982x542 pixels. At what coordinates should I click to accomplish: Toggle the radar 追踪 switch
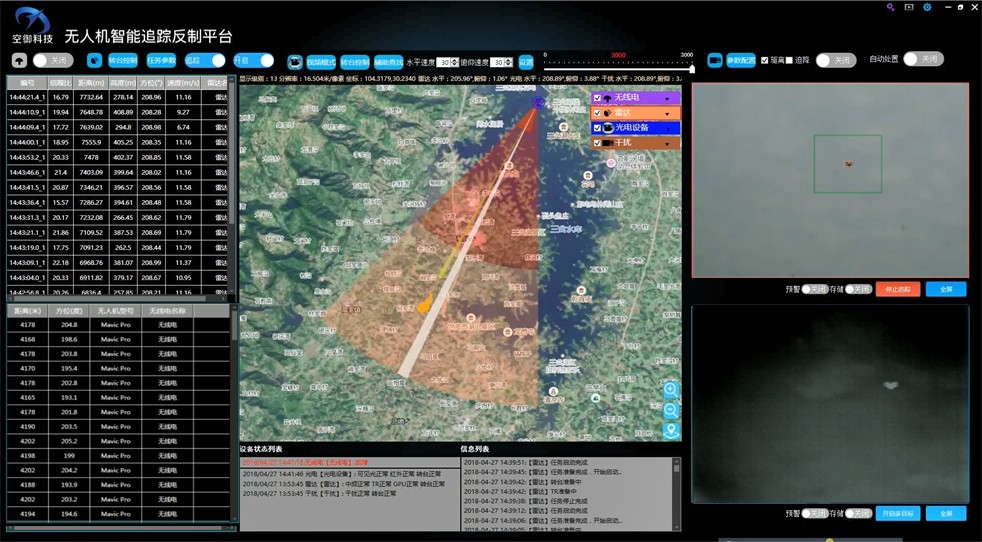coord(205,61)
